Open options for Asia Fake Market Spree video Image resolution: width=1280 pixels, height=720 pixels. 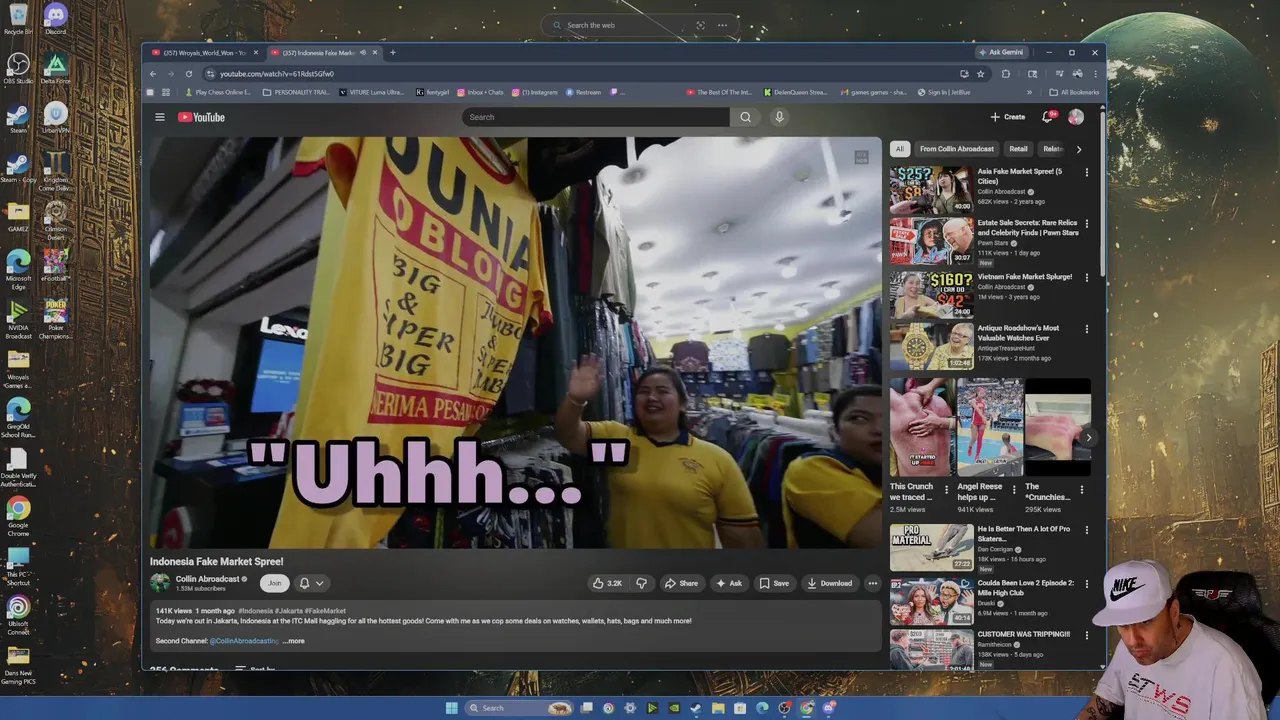coord(1087,172)
